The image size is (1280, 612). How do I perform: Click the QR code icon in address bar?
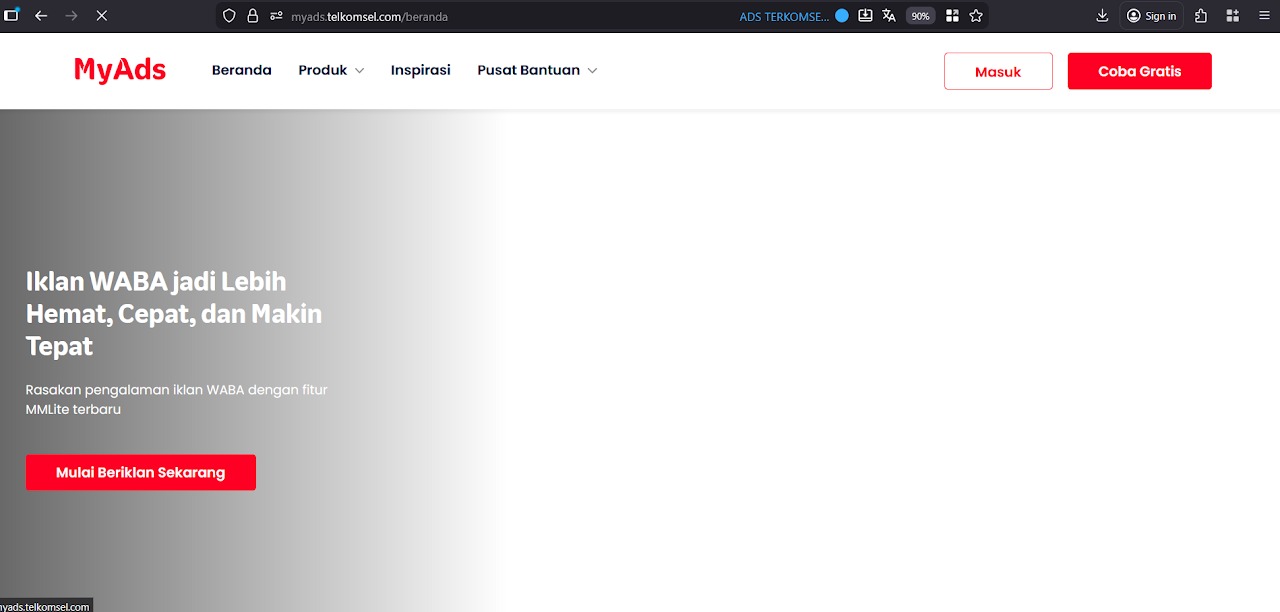(952, 16)
